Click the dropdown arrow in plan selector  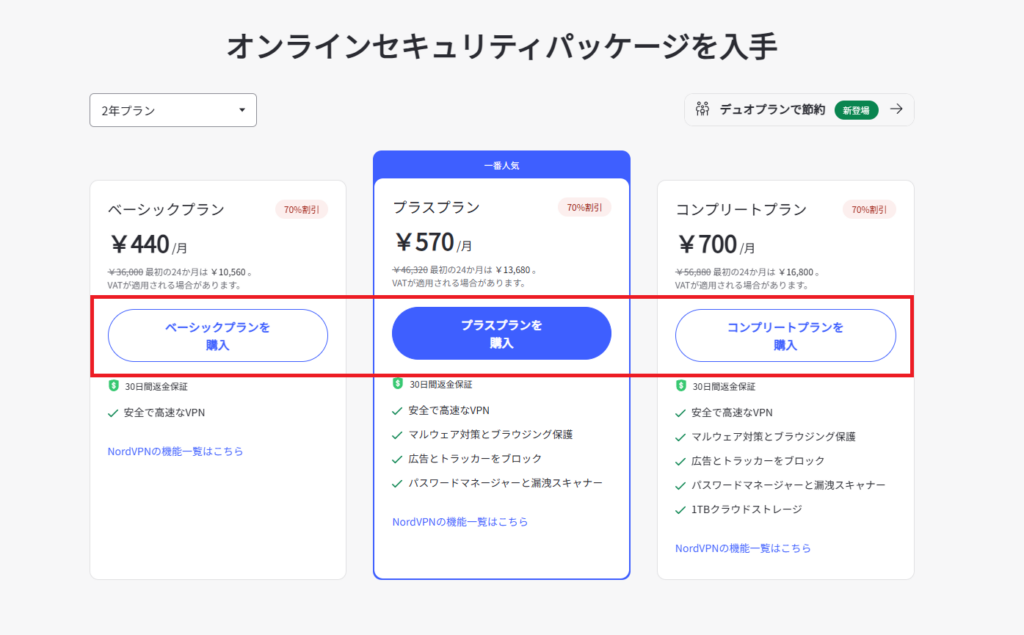(242, 110)
